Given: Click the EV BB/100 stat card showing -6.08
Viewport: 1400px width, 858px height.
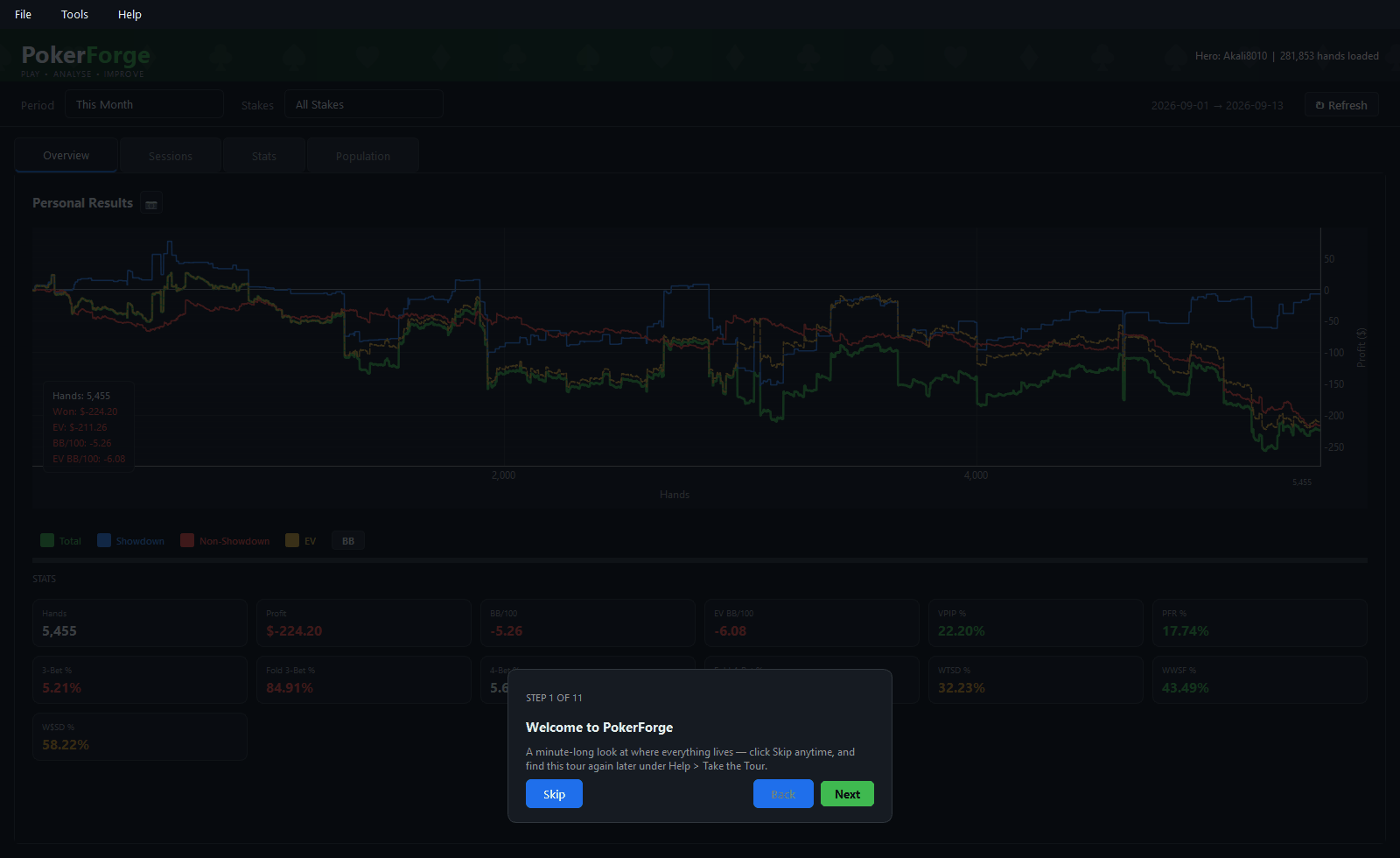Looking at the screenshot, I should click(812, 622).
